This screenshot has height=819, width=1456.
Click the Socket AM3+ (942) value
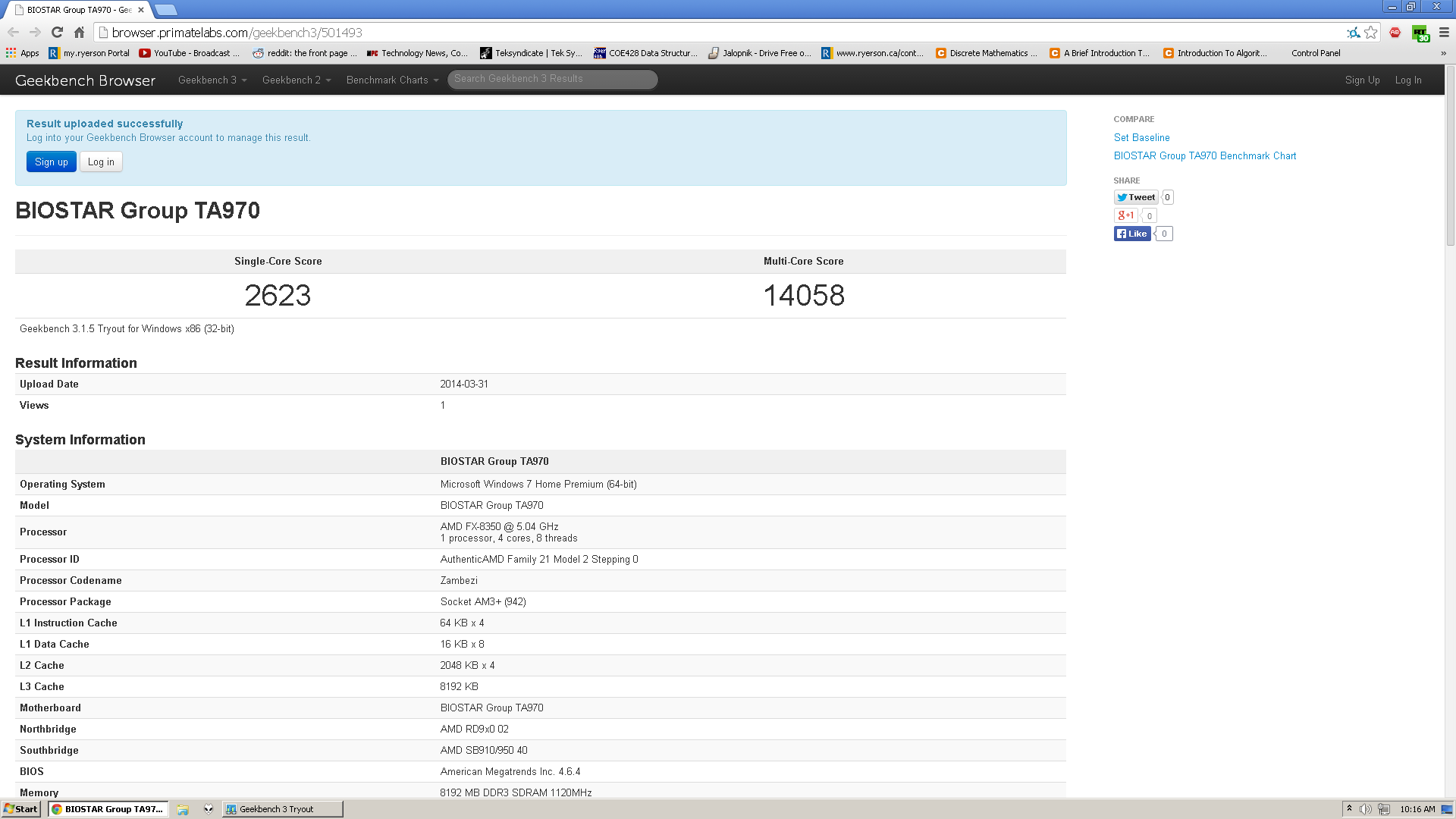tap(483, 601)
